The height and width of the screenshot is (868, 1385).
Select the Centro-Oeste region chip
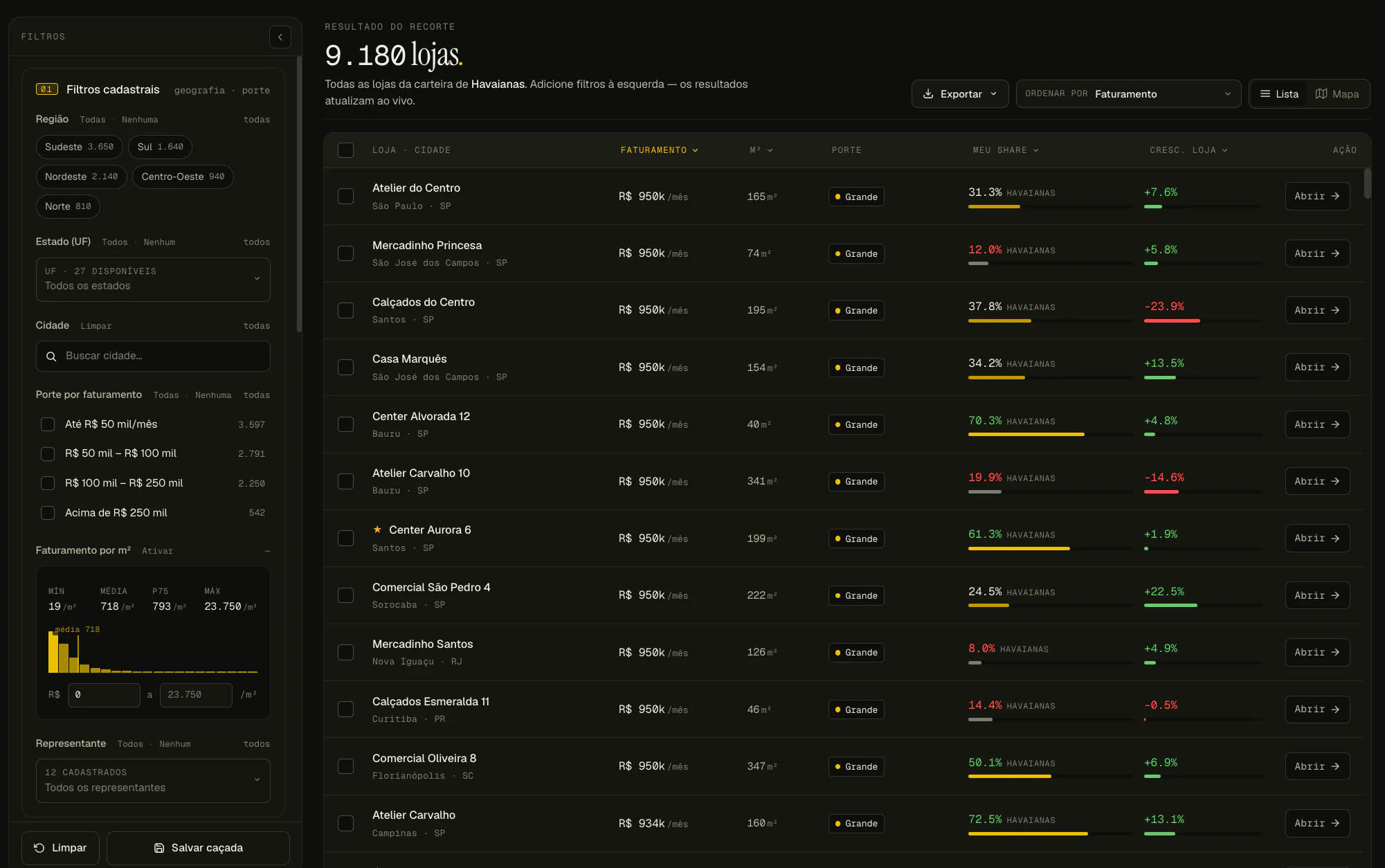pyautogui.click(x=183, y=177)
